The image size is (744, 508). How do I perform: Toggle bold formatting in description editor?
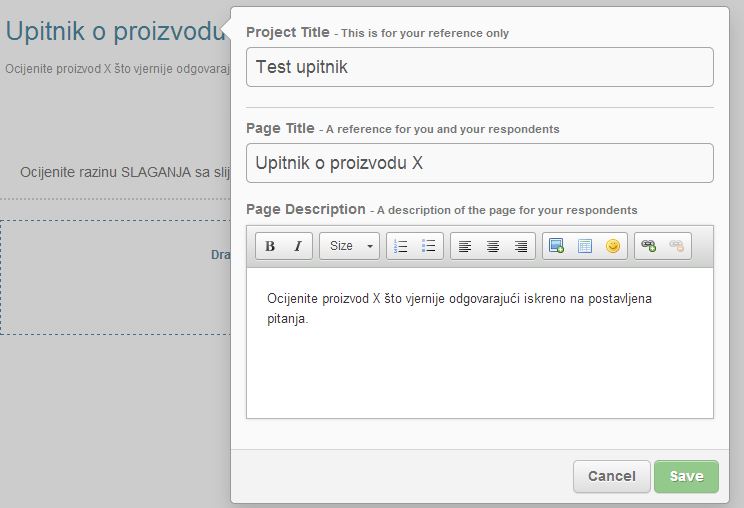click(270, 246)
